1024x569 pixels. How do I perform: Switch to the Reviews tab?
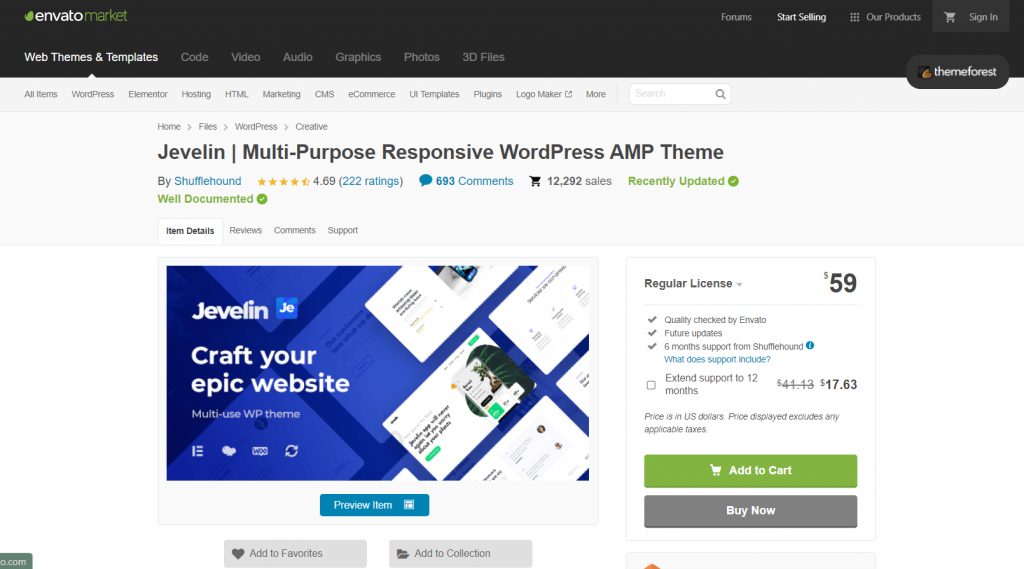coord(246,230)
